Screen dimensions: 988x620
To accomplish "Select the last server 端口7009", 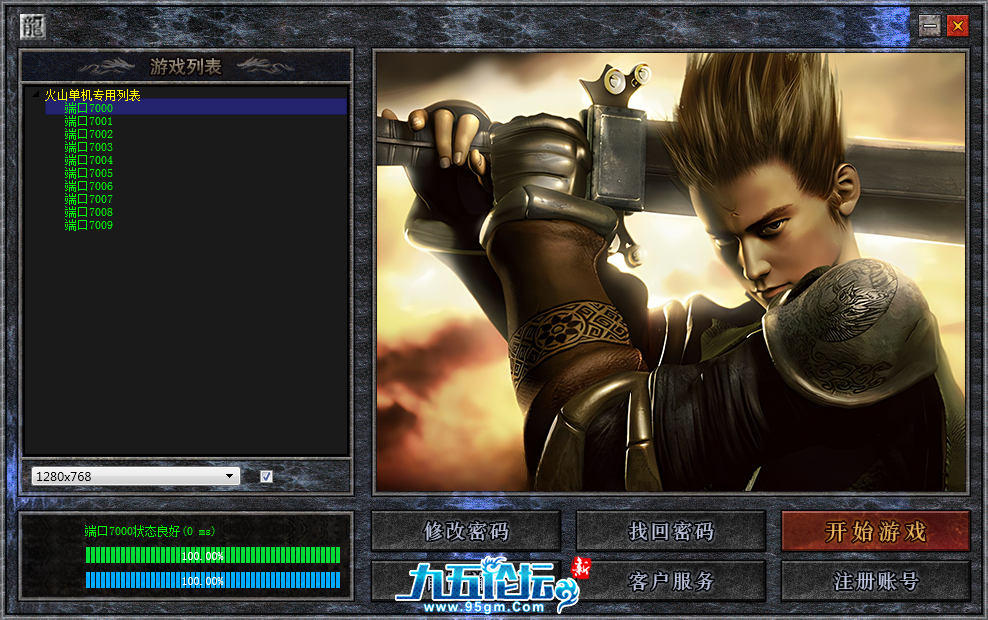I will tap(89, 225).
